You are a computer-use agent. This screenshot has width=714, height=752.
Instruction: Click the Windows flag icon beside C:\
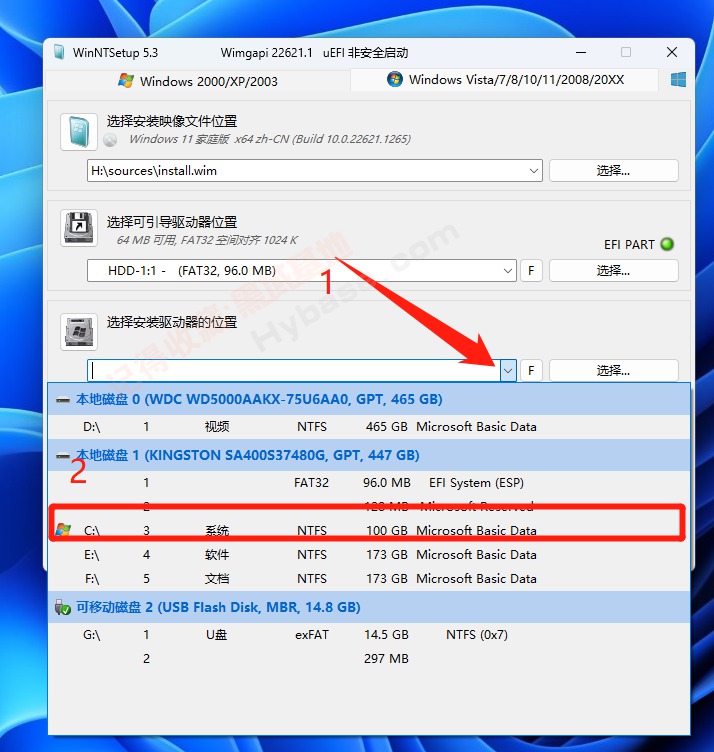point(63,530)
